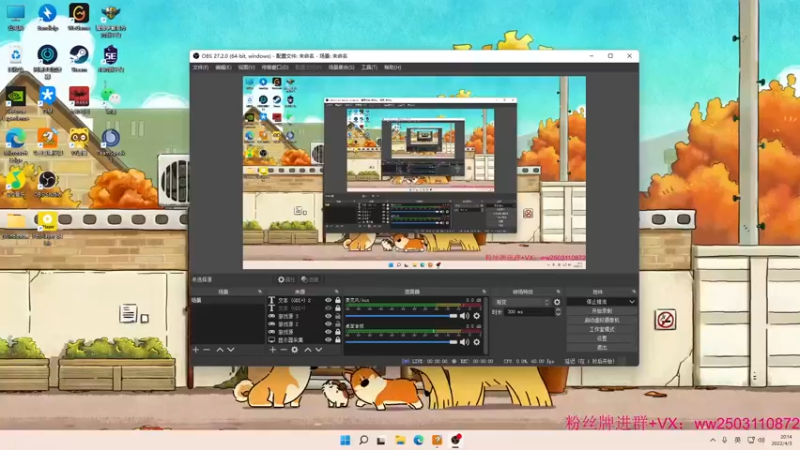Click the 开始录制 start recording button
Image resolution: width=800 pixels, height=450 pixels.
tap(602, 311)
